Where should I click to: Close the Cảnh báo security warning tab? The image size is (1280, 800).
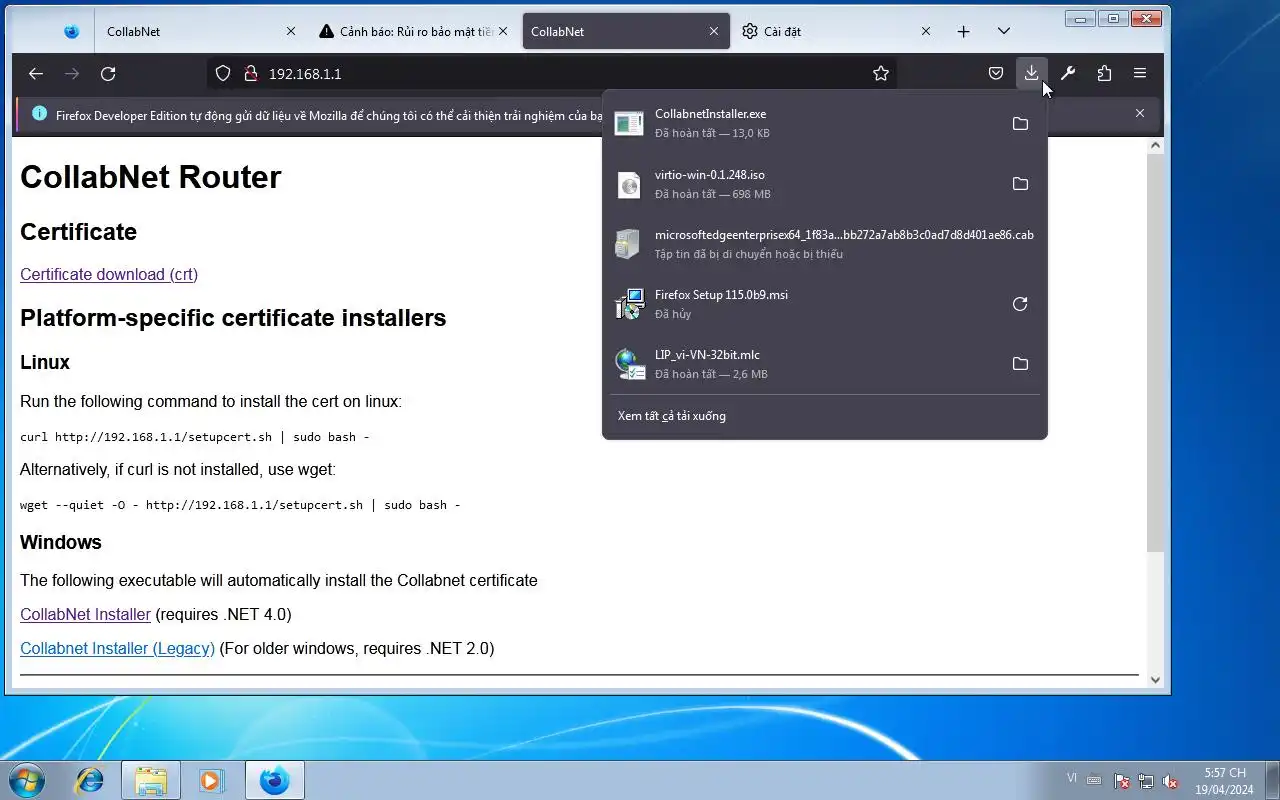[x=503, y=31]
